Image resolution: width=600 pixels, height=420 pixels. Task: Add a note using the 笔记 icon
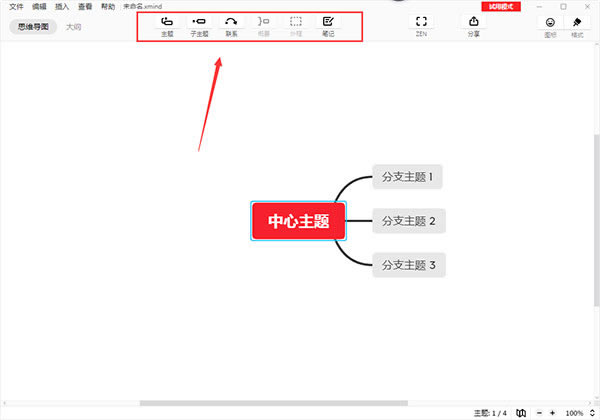(x=328, y=21)
